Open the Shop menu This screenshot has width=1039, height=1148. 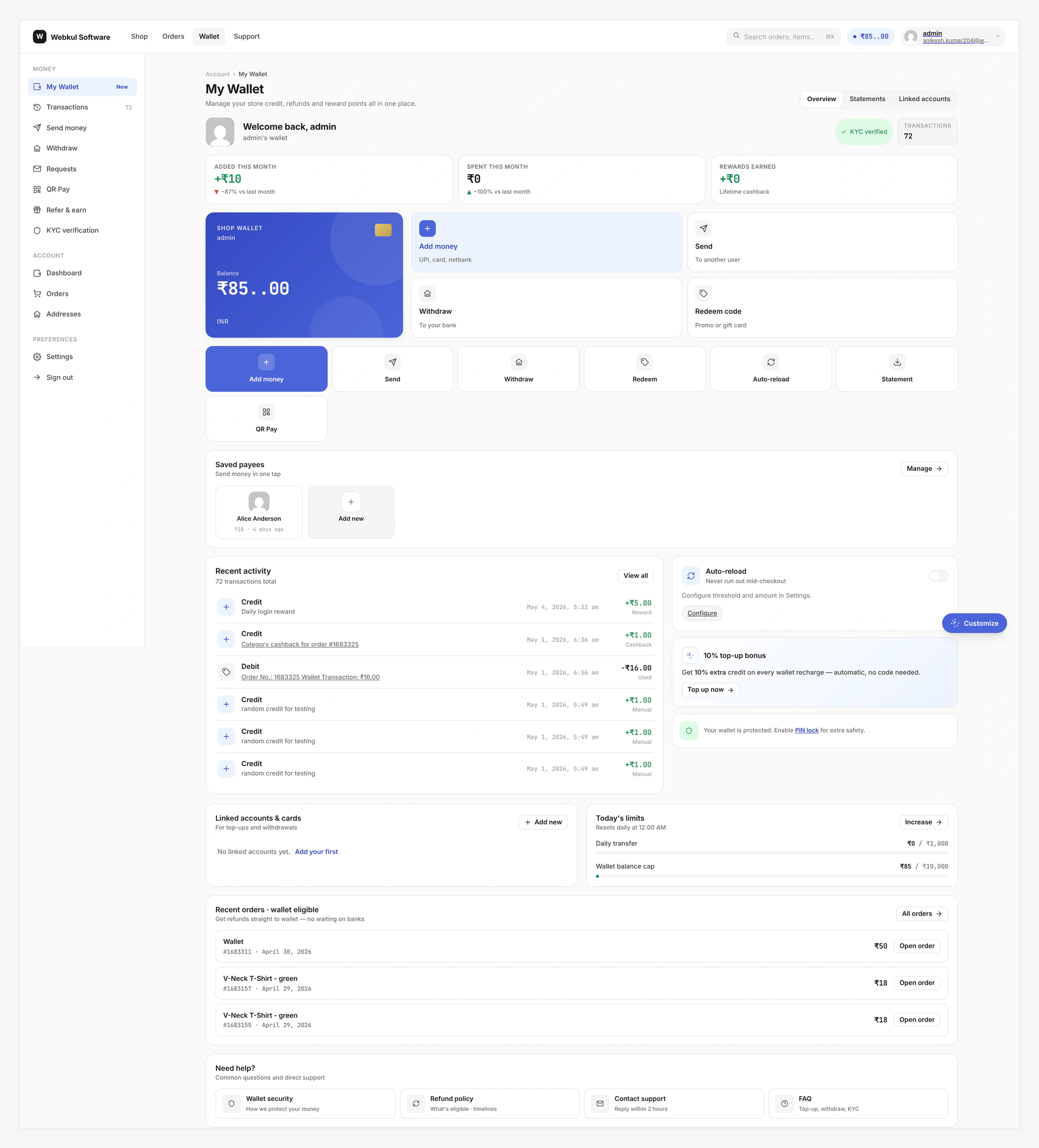[140, 36]
